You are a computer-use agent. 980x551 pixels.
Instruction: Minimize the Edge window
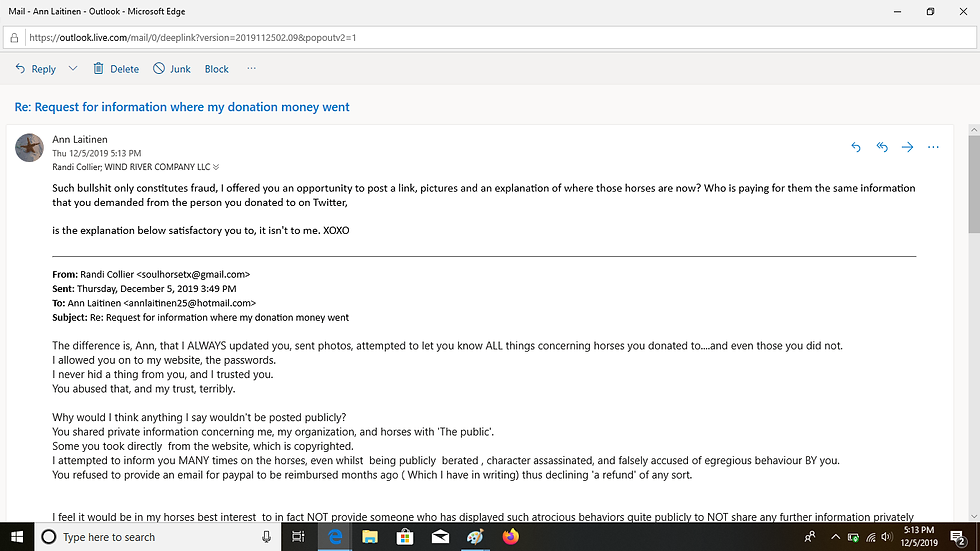[898, 11]
